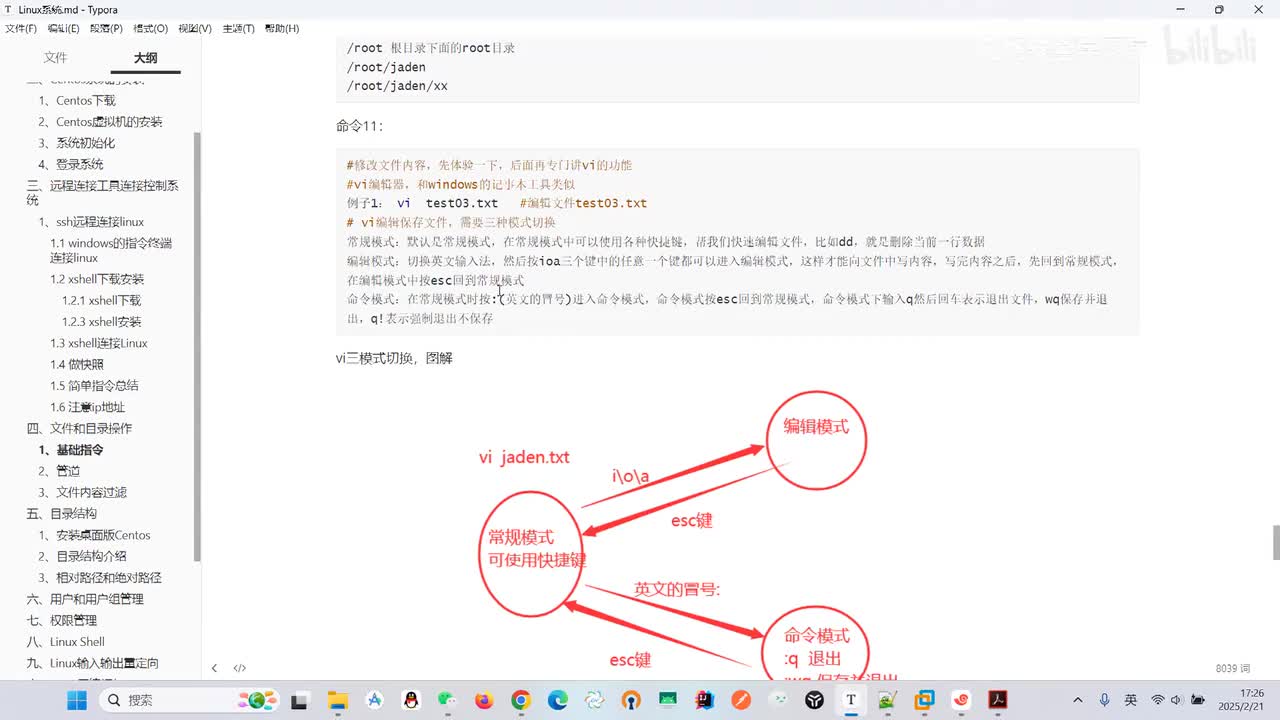Open the green monitor app taskbar icon
Image resolution: width=1280 pixels, height=720 pixels.
tap(667, 700)
